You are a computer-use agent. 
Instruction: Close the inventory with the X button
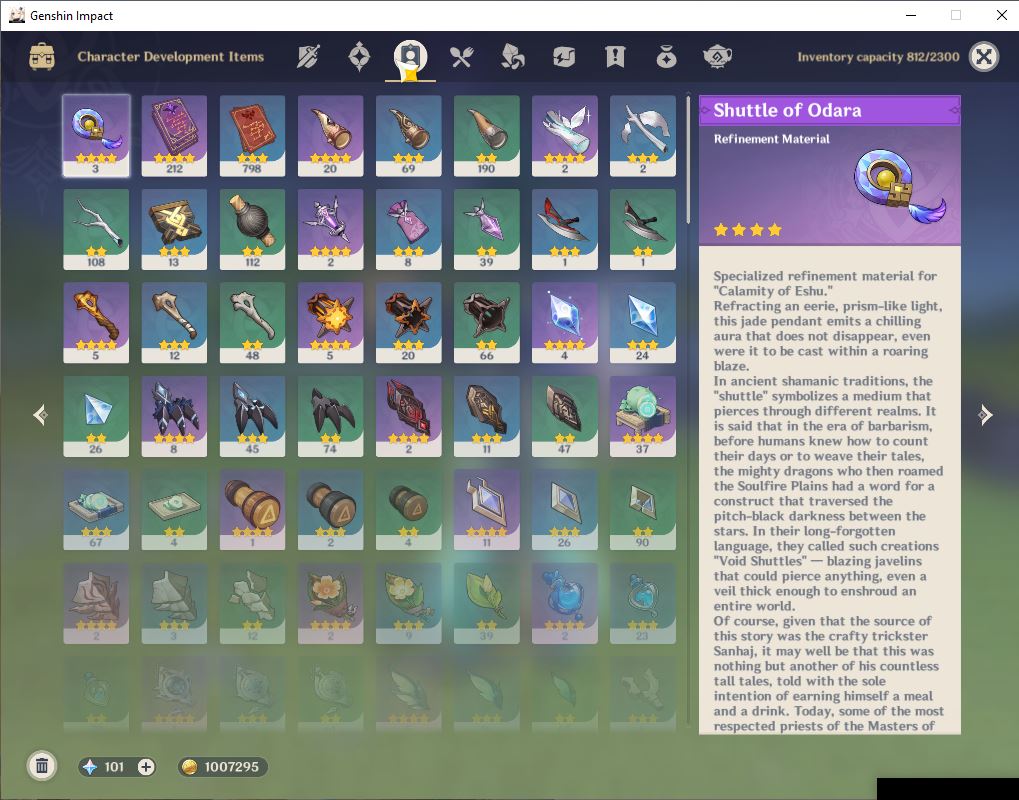[984, 57]
